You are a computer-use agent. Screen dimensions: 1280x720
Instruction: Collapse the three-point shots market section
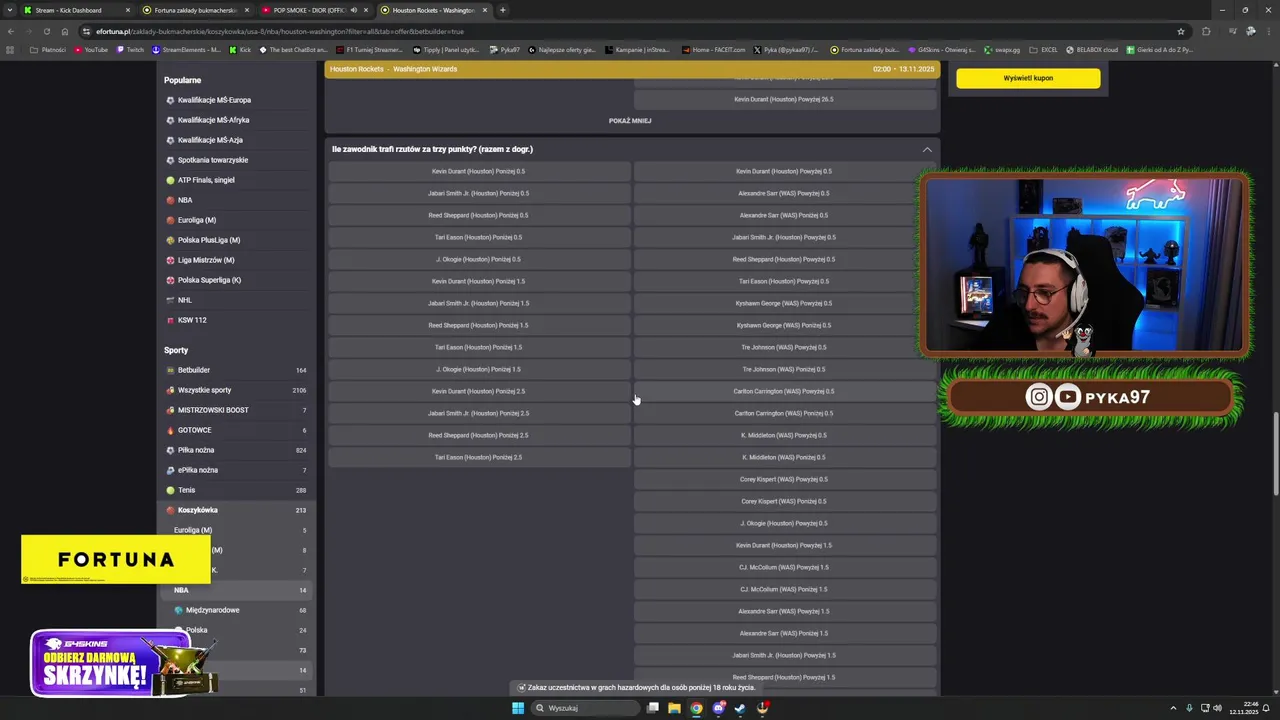pos(927,150)
